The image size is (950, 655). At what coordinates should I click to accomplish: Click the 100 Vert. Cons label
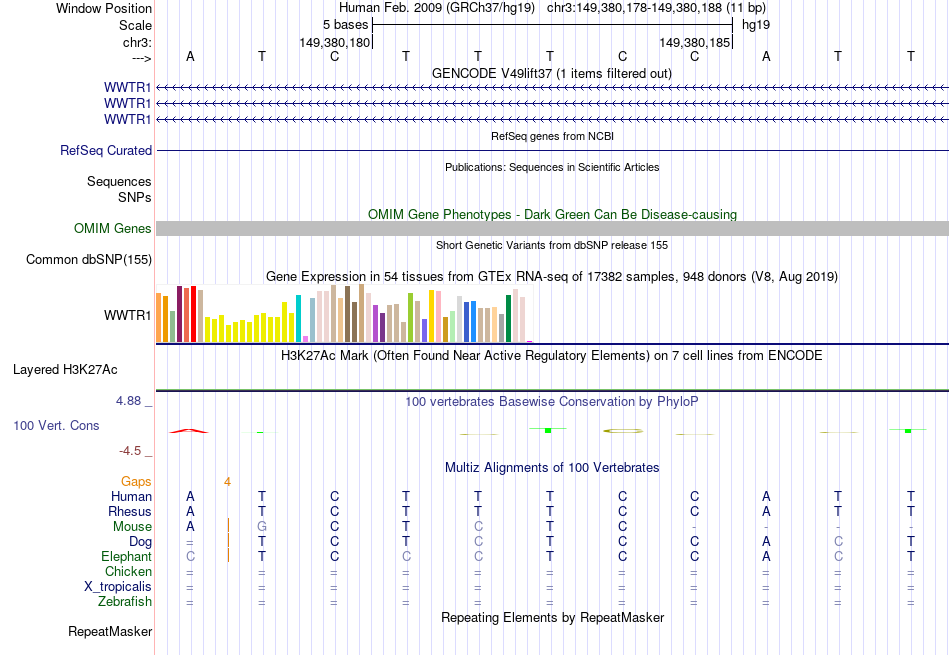56,425
